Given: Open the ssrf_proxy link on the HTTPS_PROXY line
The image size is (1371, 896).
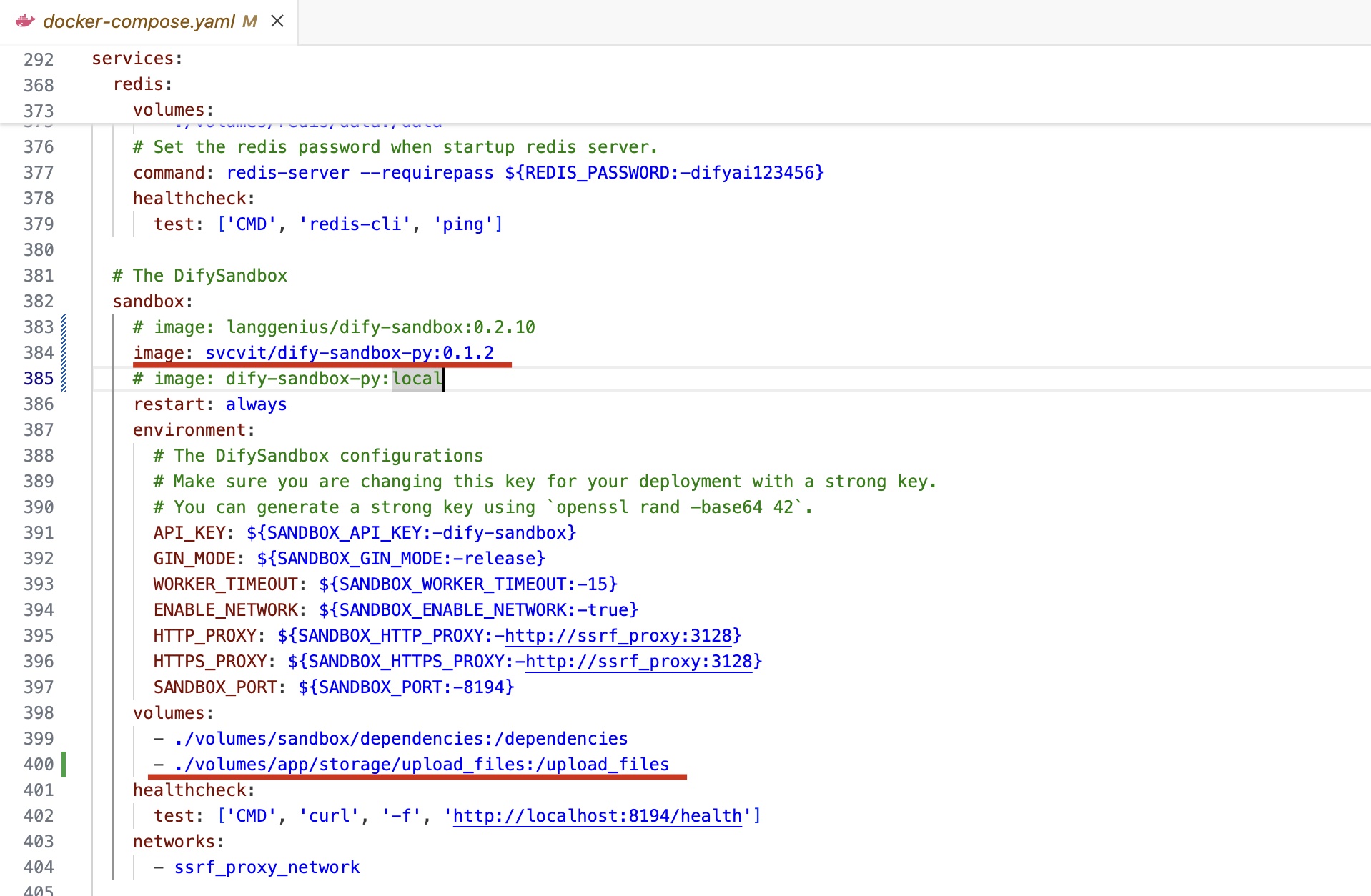Looking at the screenshot, I should (638, 662).
